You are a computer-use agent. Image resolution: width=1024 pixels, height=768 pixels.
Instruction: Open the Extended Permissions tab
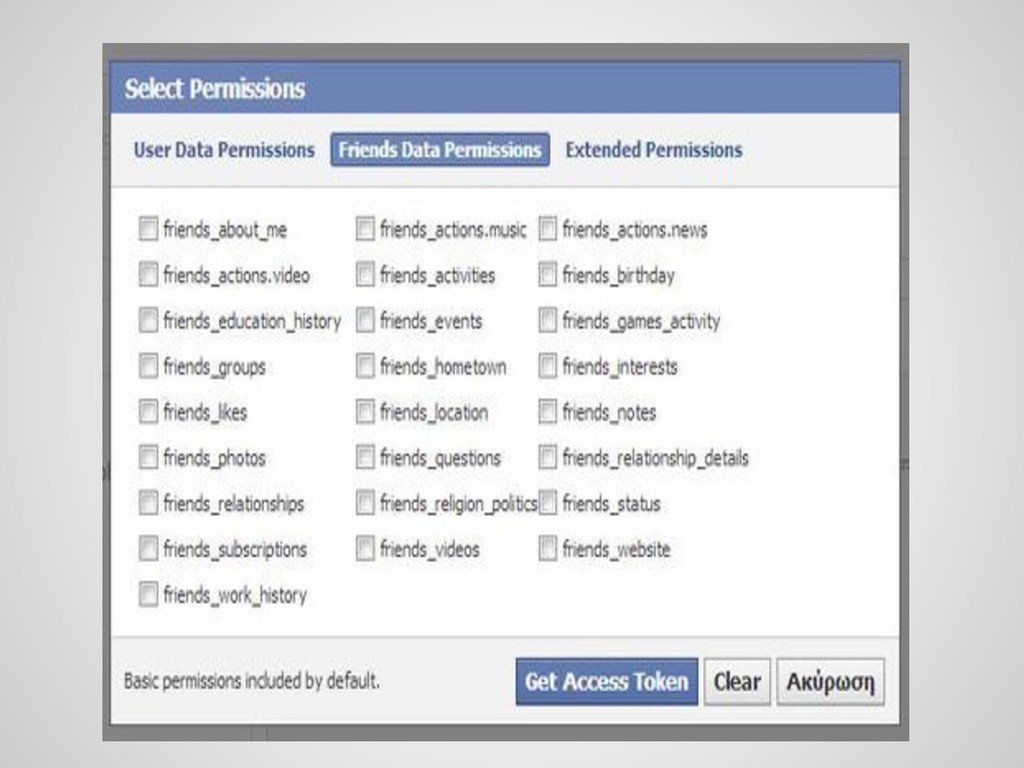tap(654, 150)
